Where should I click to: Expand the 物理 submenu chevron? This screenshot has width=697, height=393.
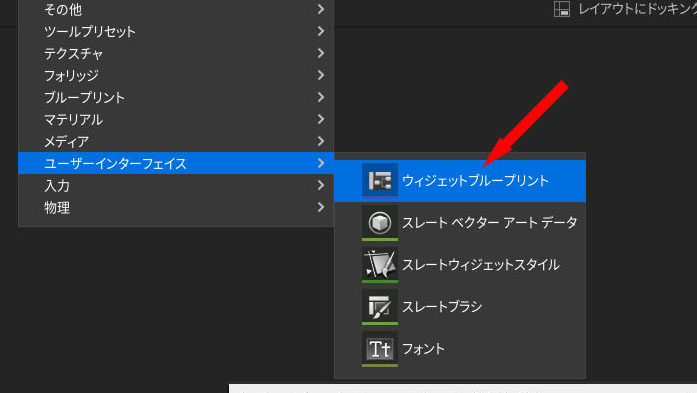[x=320, y=207]
